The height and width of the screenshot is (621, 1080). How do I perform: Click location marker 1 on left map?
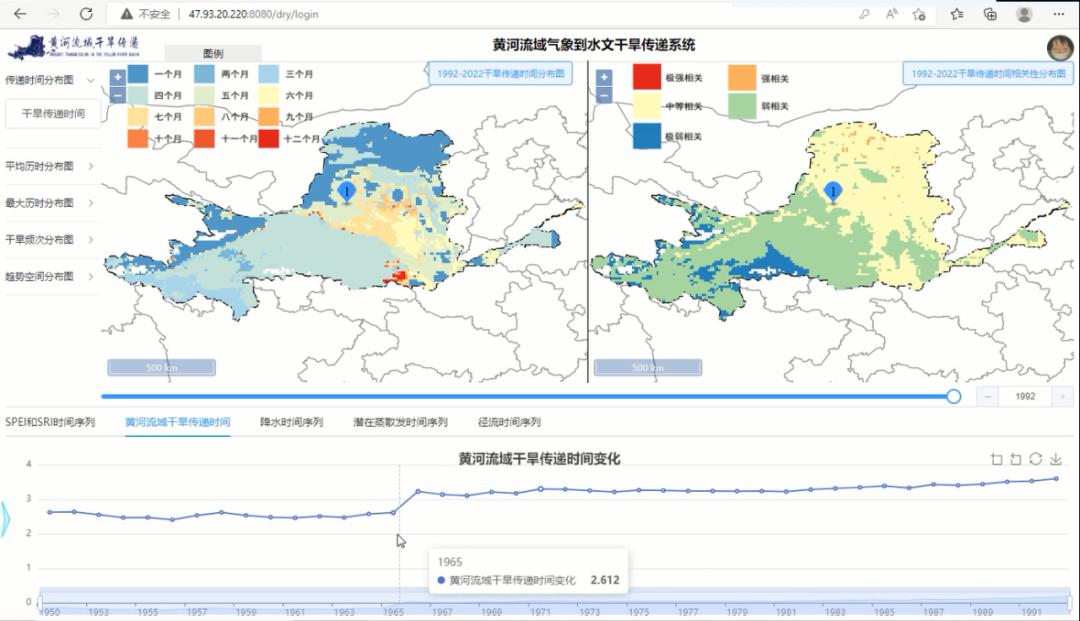point(347,191)
